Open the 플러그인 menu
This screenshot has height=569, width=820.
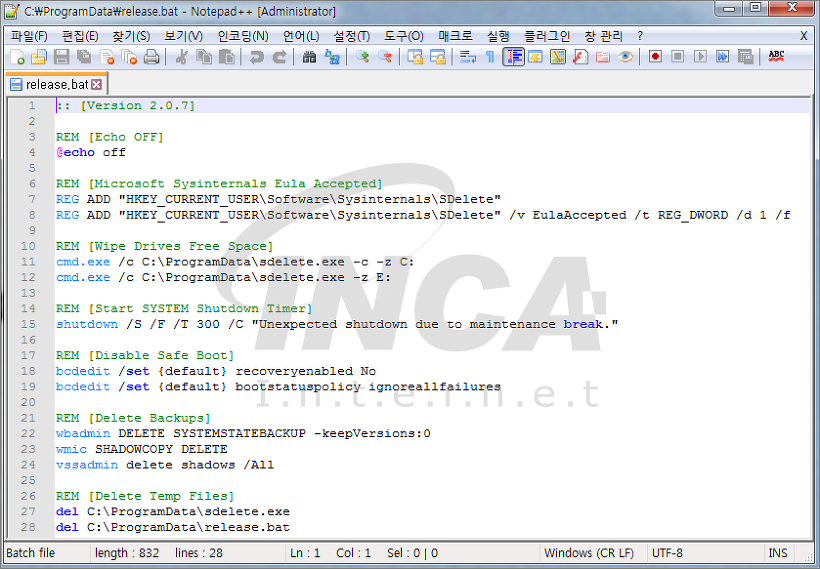547,36
